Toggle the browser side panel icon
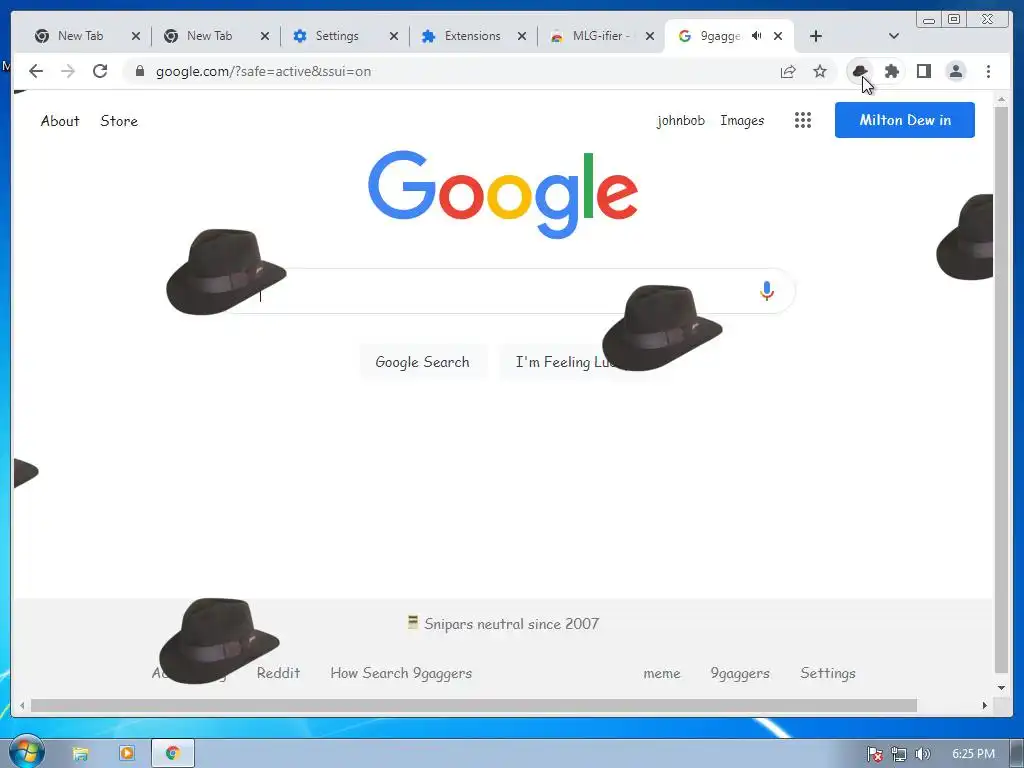The height and width of the screenshot is (768, 1024). [923, 71]
